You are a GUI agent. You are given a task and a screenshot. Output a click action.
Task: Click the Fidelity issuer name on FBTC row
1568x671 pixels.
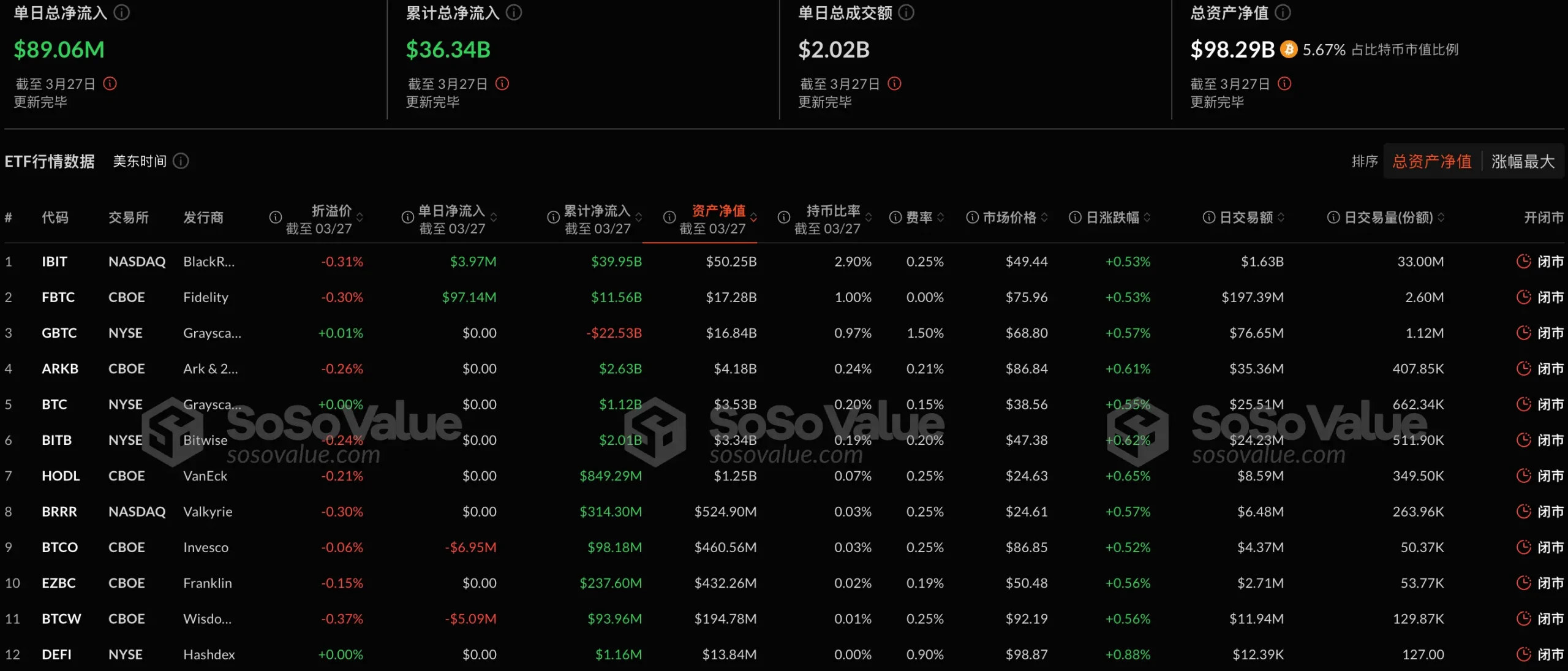point(206,297)
